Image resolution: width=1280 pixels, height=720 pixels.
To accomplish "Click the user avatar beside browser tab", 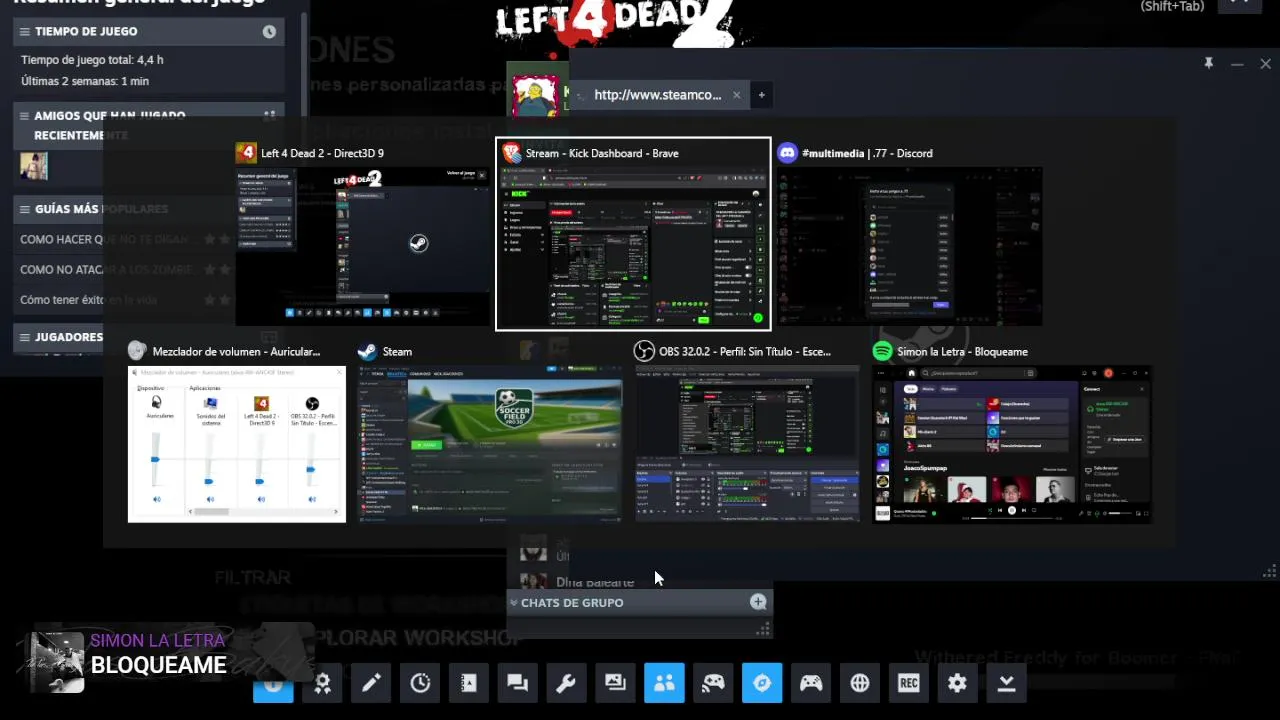I will click(x=535, y=95).
